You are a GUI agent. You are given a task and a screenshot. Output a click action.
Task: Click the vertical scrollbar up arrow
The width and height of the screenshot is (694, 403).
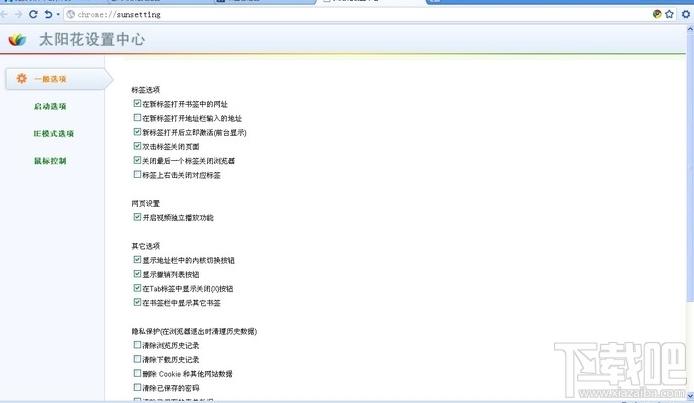click(690, 29)
